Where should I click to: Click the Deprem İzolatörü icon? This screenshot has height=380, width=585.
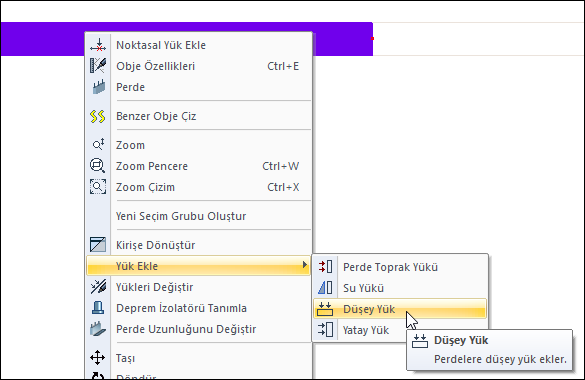(98, 308)
